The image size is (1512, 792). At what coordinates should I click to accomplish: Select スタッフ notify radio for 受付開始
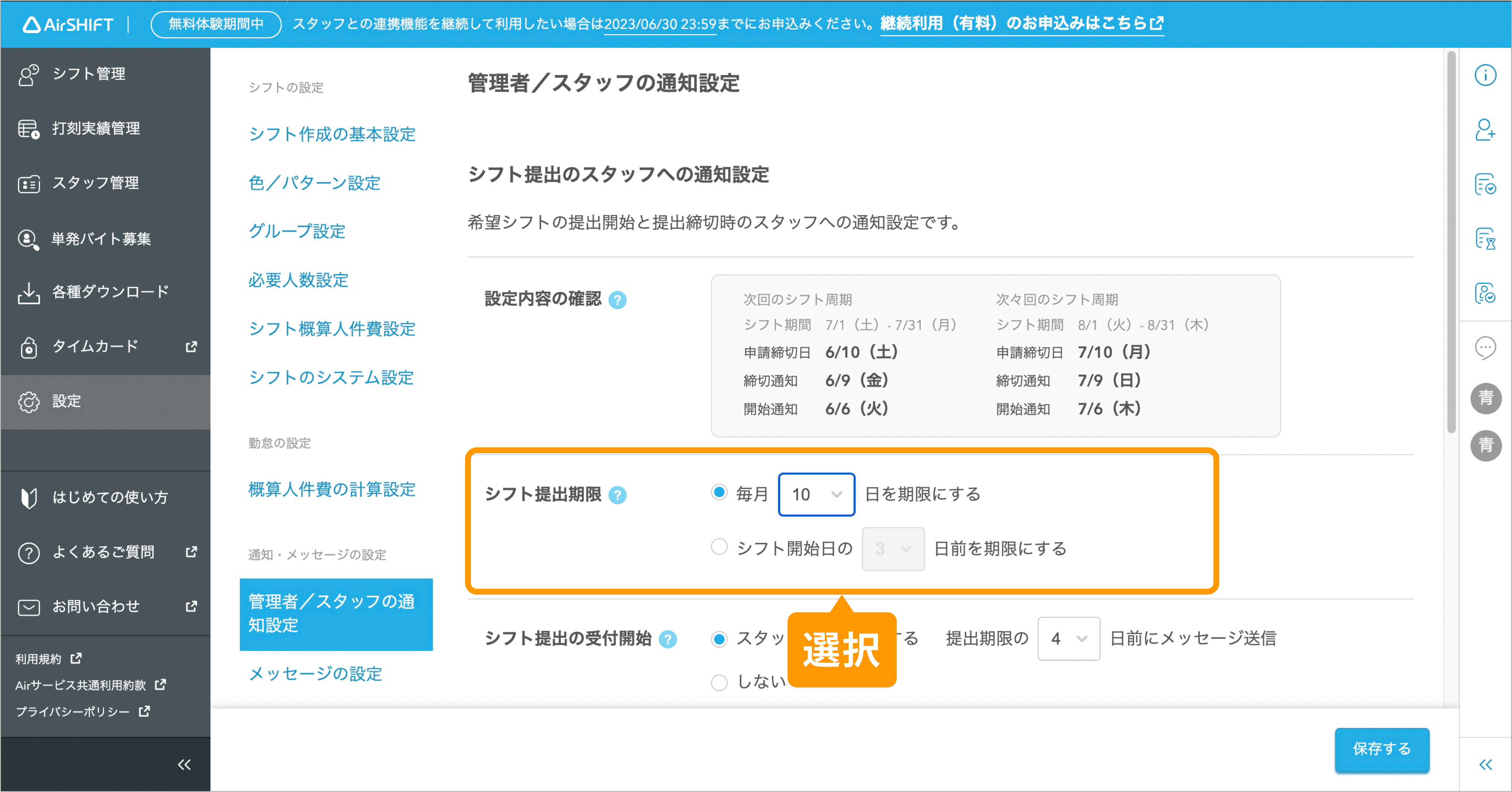pos(719,639)
